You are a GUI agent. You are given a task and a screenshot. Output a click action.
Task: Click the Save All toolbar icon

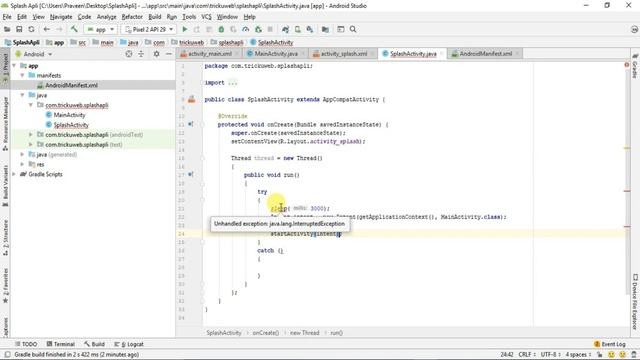pyautogui.click(x=19, y=29)
